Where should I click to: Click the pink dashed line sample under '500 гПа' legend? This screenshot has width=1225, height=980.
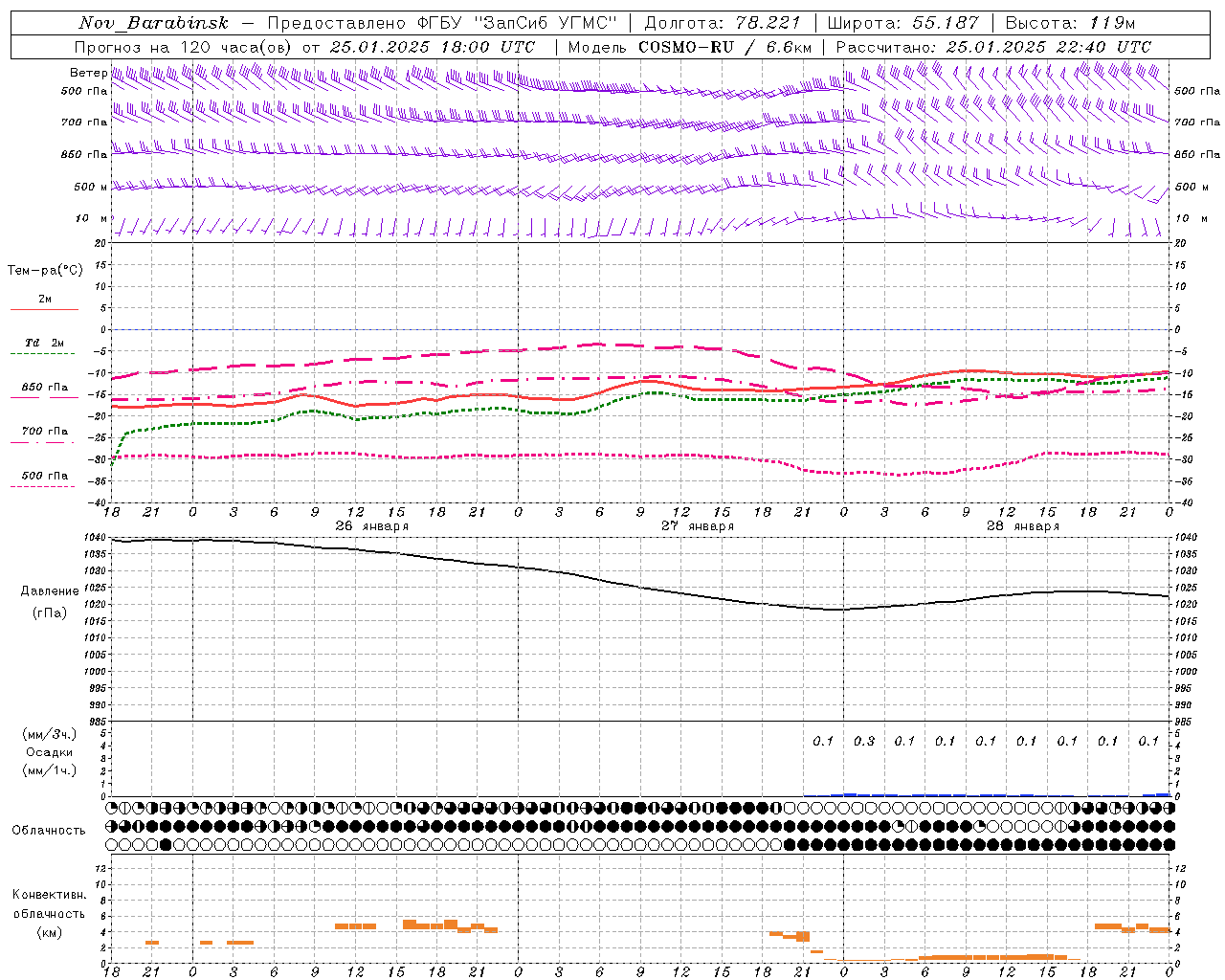pos(42,486)
